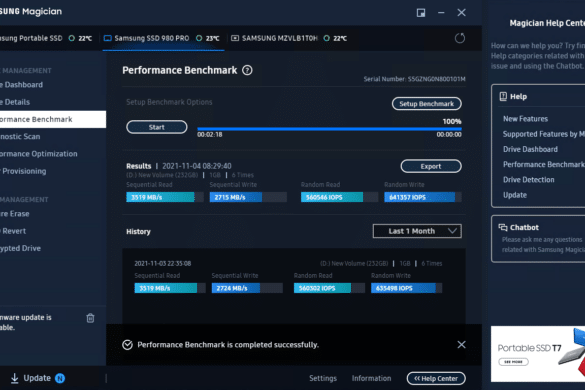Click the SAMSUNG MZVLB1T0H drive icon
Screen dimensions: 585x390
235,38
